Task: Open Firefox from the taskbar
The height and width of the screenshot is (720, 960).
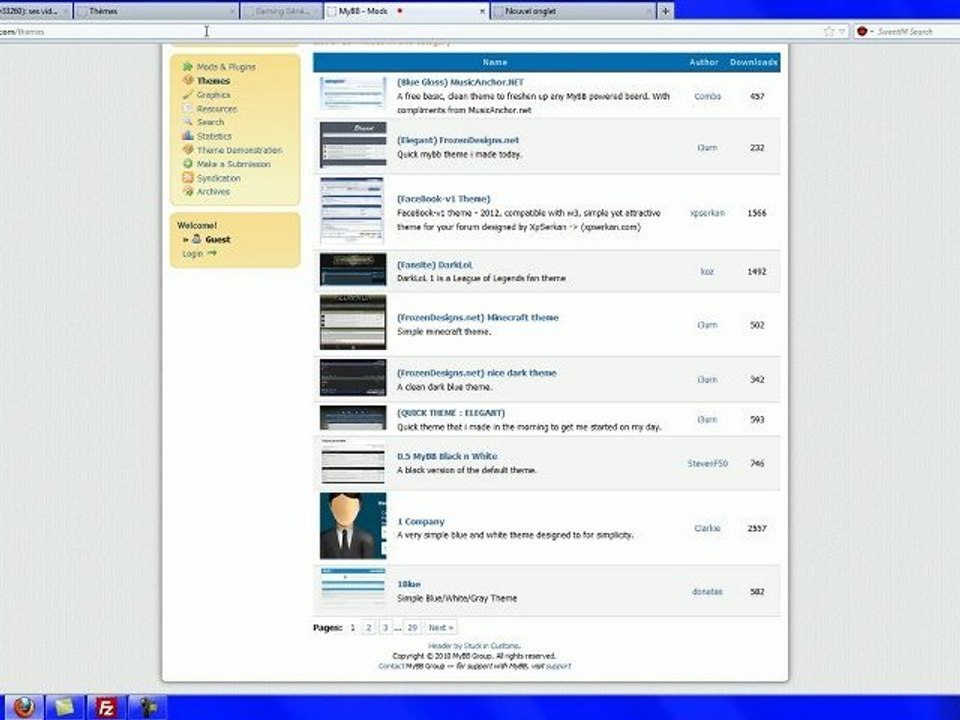Action: (x=23, y=708)
